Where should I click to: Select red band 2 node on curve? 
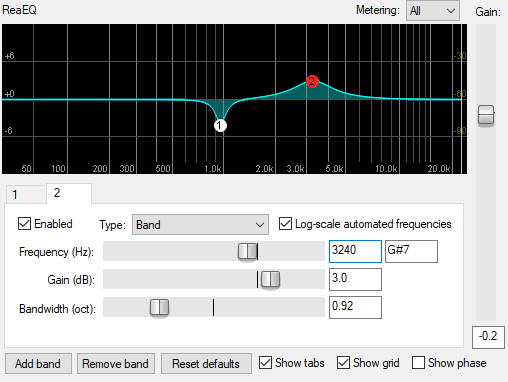tap(312, 81)
